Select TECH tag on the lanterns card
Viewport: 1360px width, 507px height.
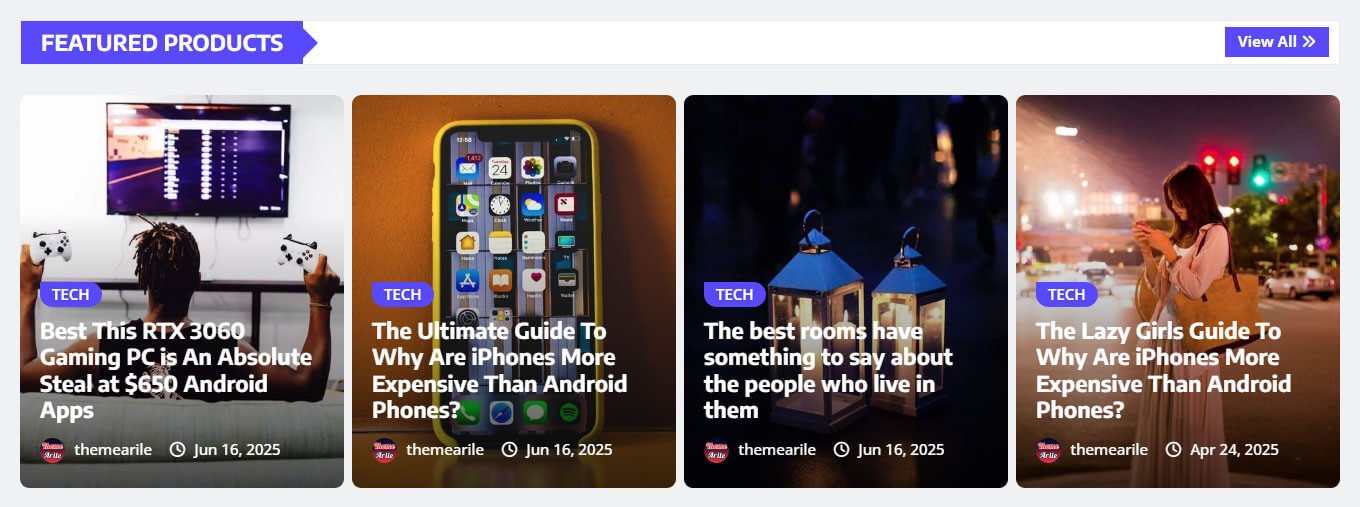click(x=735, y=294)
